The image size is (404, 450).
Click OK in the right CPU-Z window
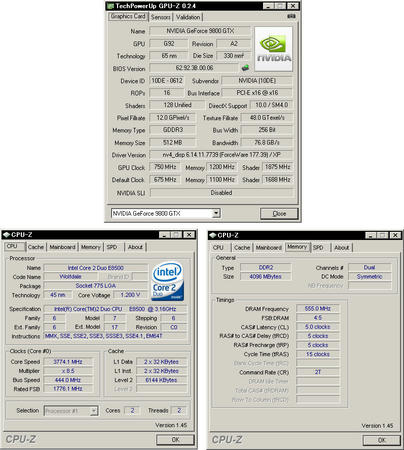pos(382,440)
